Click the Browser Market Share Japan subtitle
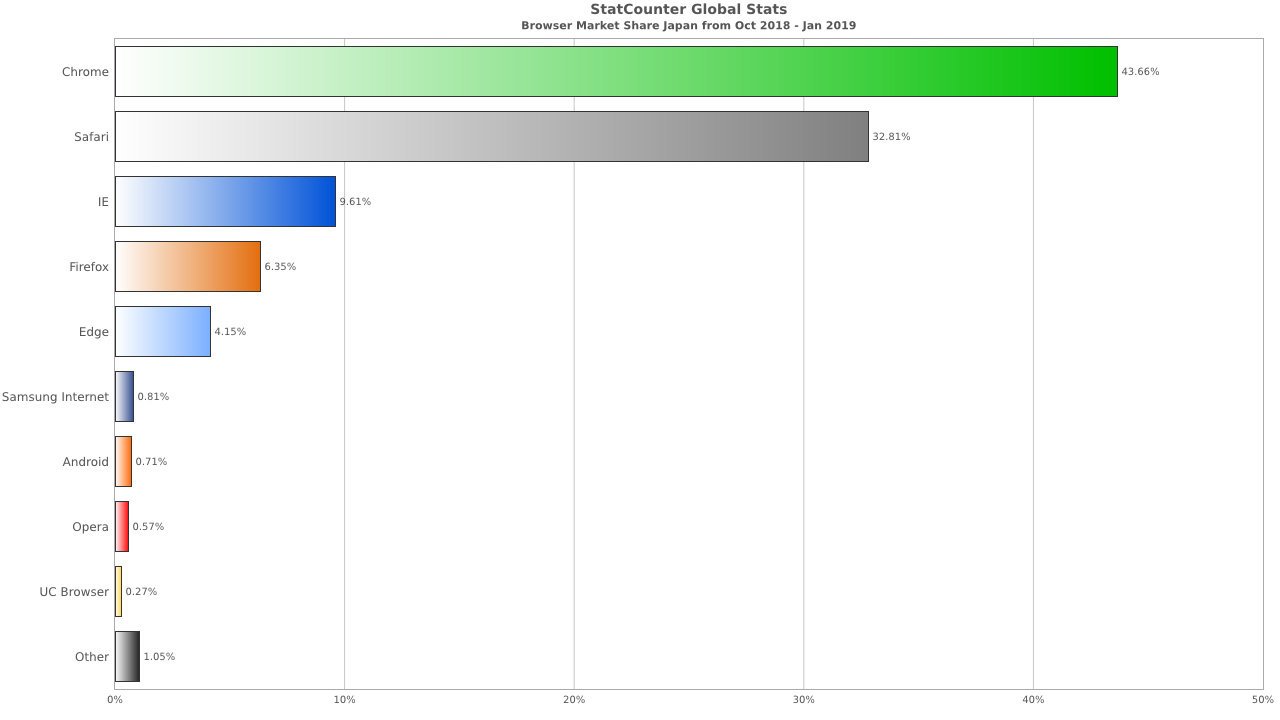 point(688,25)
